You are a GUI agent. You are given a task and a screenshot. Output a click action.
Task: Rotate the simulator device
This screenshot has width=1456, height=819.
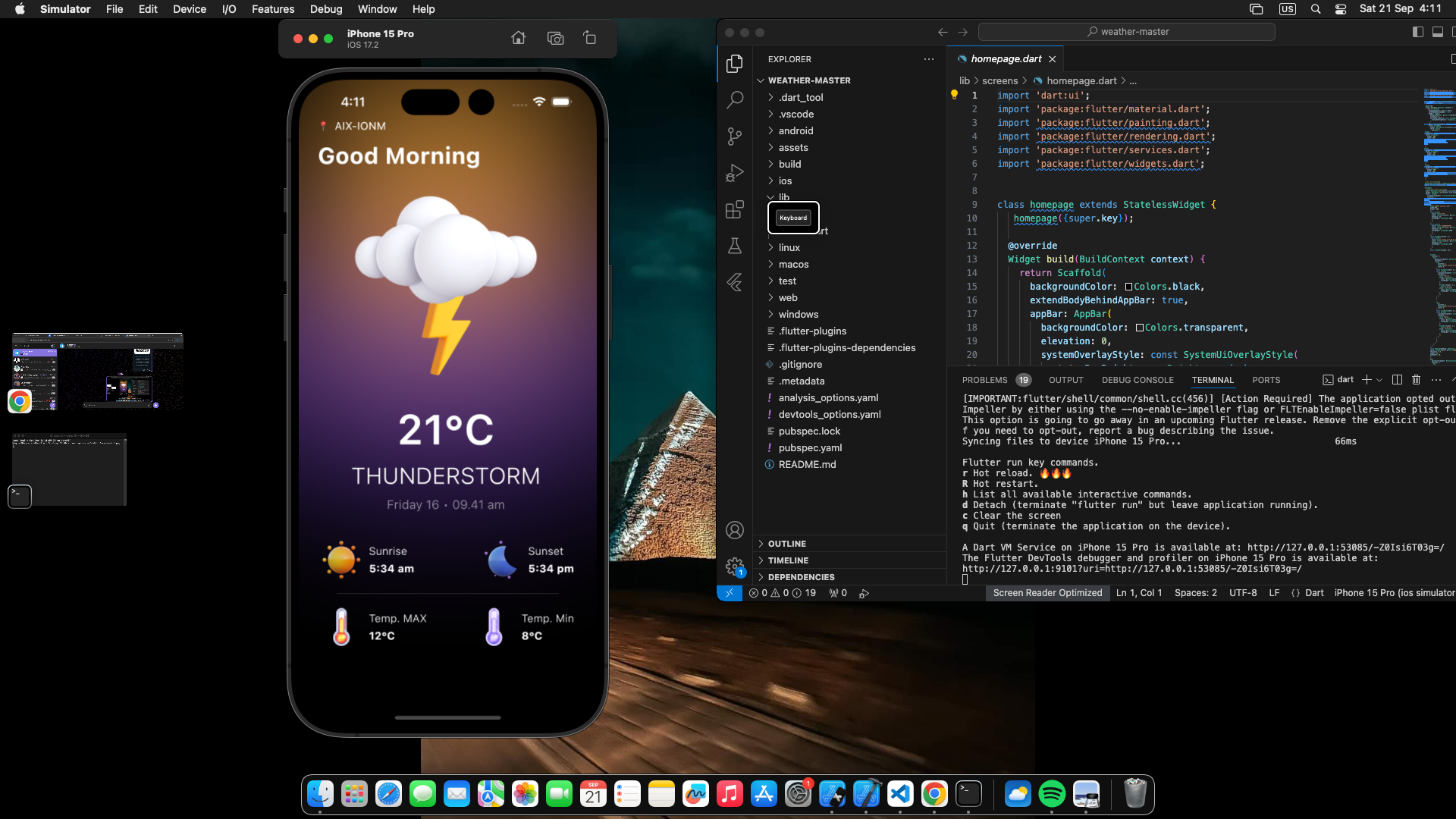pos(590,38)
